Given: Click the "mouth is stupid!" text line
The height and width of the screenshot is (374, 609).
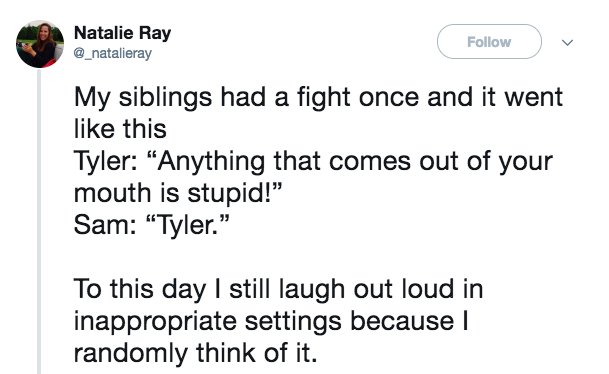Looking at the screenshot, I should tap(177, 193).
